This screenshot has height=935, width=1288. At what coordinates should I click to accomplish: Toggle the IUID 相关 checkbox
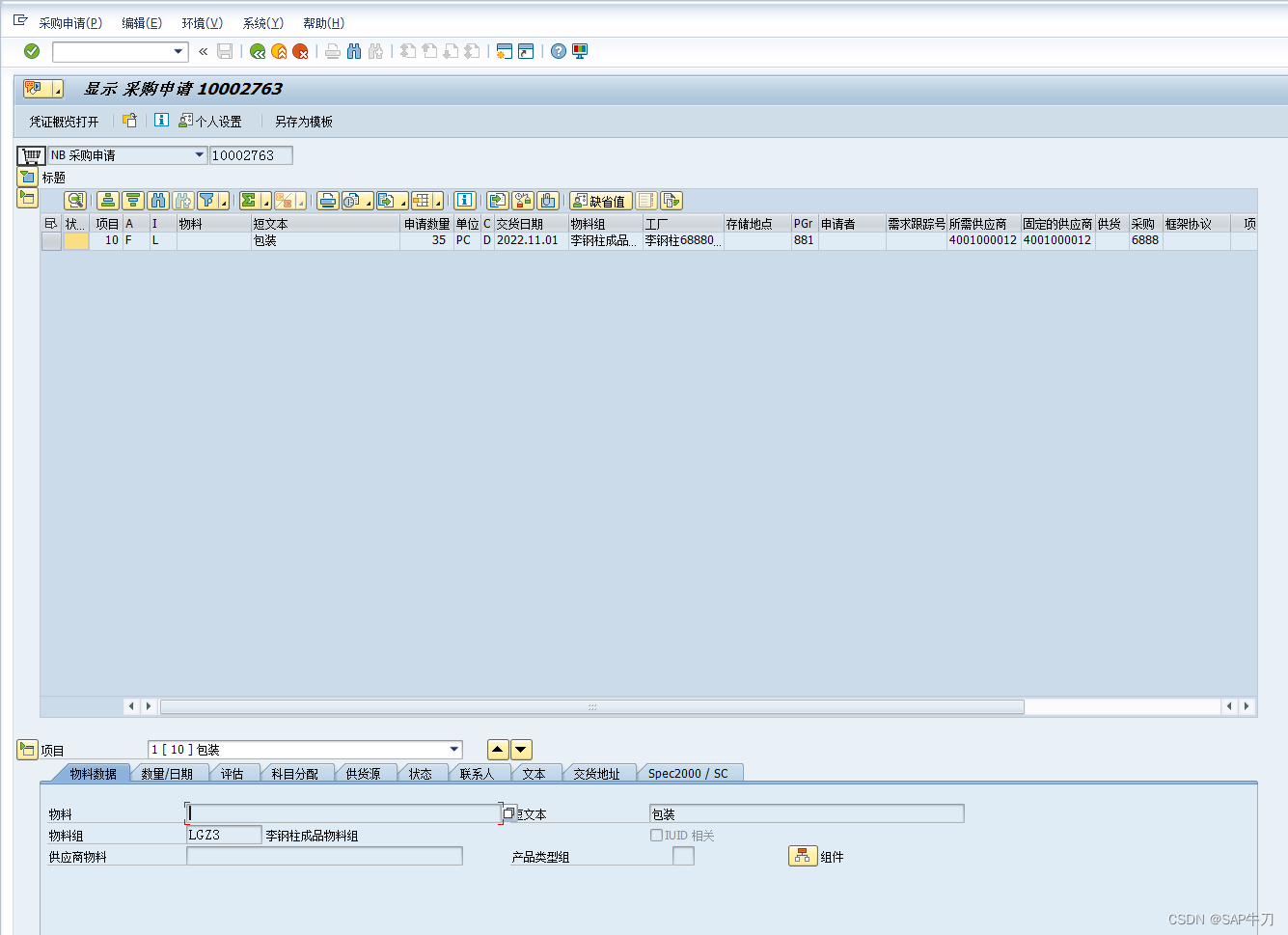(656, 836)
